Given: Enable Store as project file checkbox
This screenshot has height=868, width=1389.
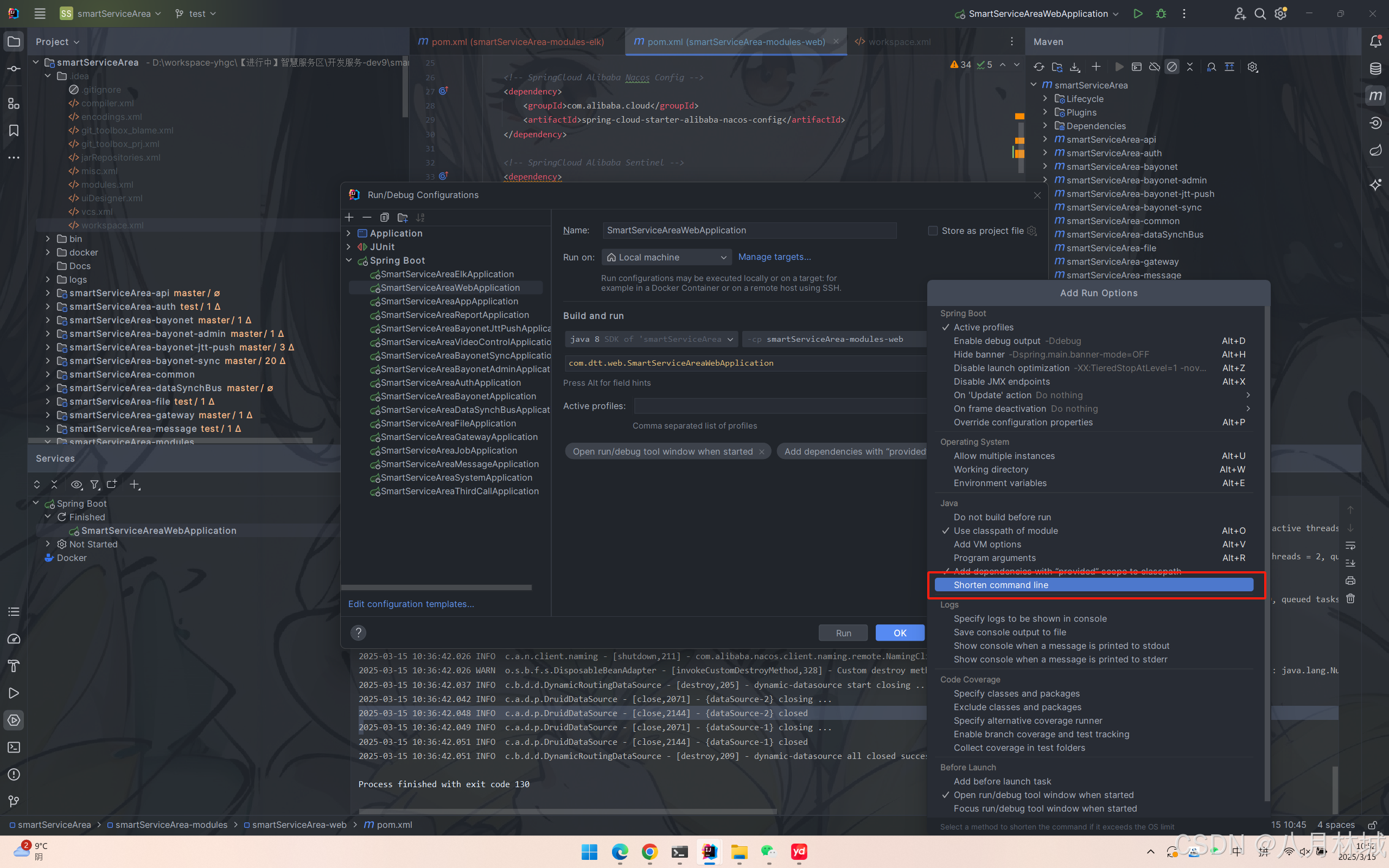Looking at the screenshot, I should (933, 231).
